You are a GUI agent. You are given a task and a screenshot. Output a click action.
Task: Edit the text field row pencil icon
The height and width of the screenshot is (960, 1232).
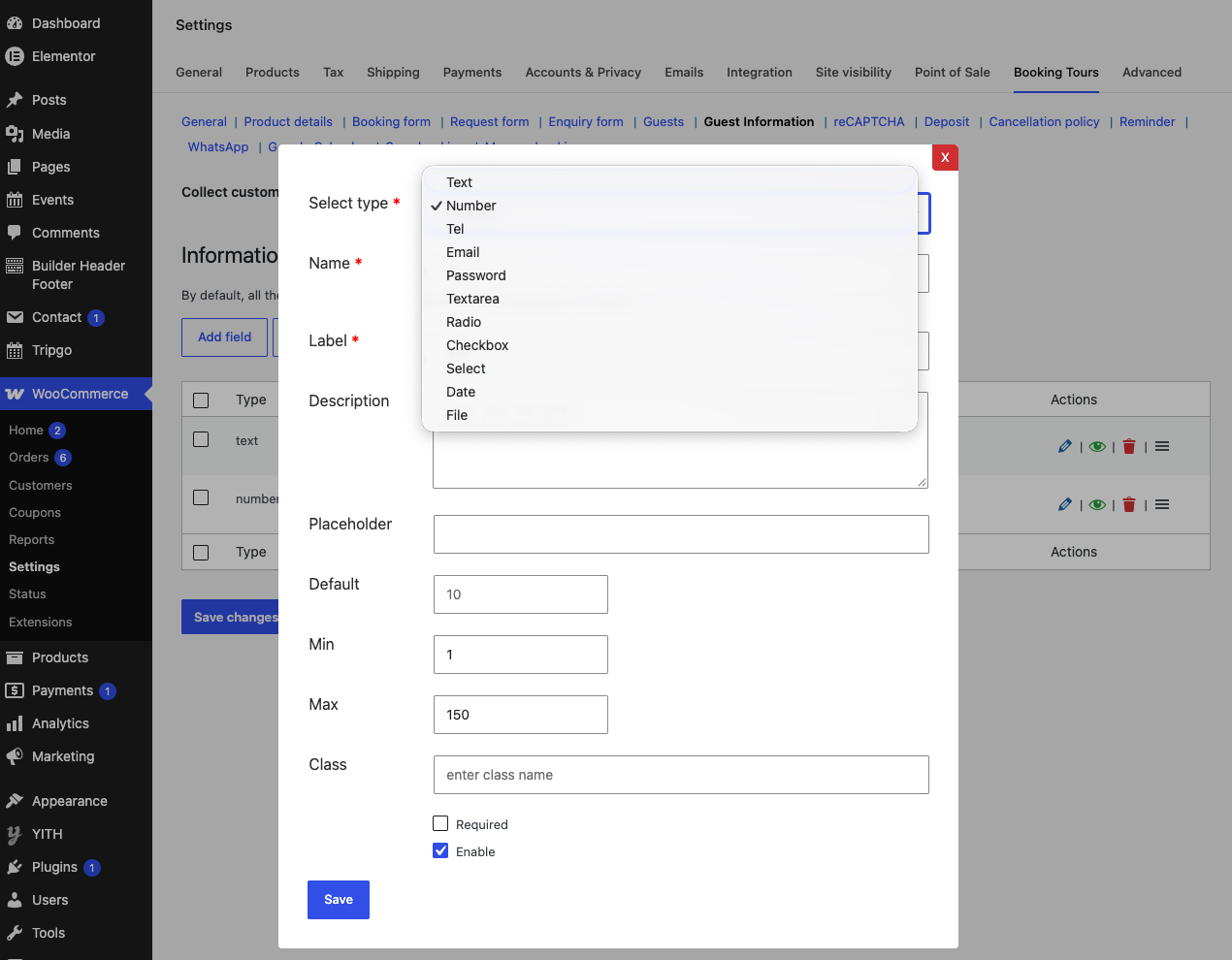pyautogui.click(x=1065, y=446)
